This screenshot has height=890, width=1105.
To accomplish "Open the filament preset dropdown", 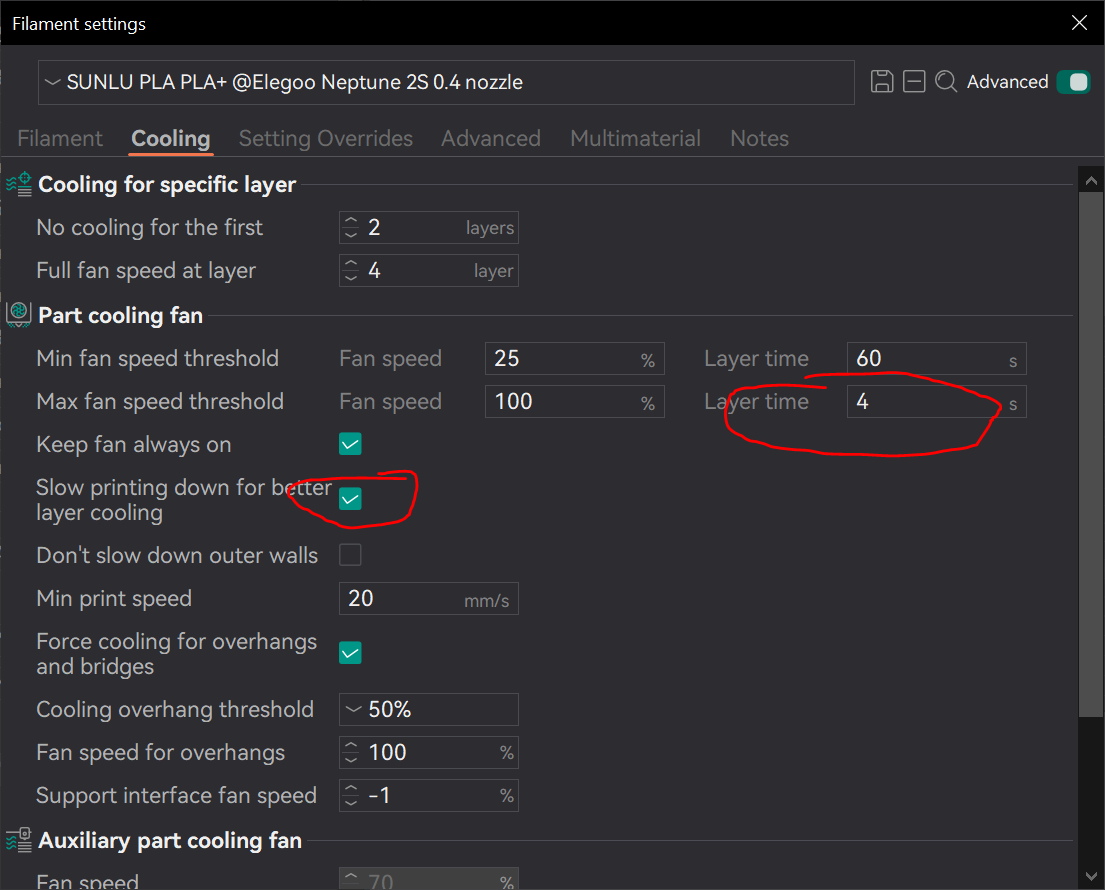I will (x=446, y=82).
